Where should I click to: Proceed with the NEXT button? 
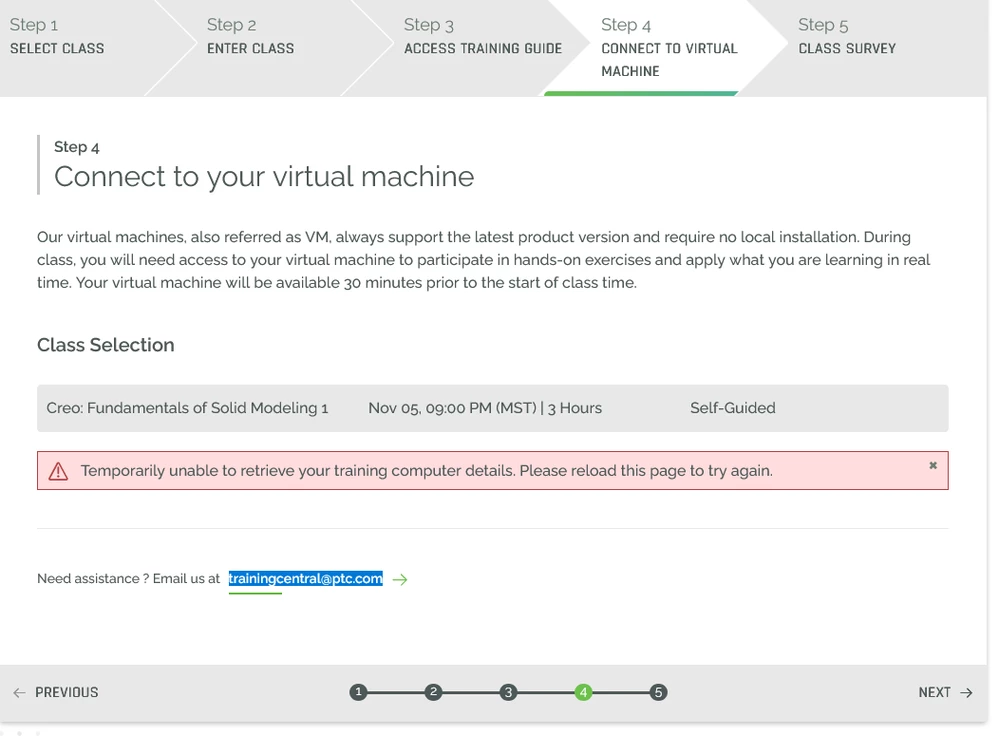[945, 693]
